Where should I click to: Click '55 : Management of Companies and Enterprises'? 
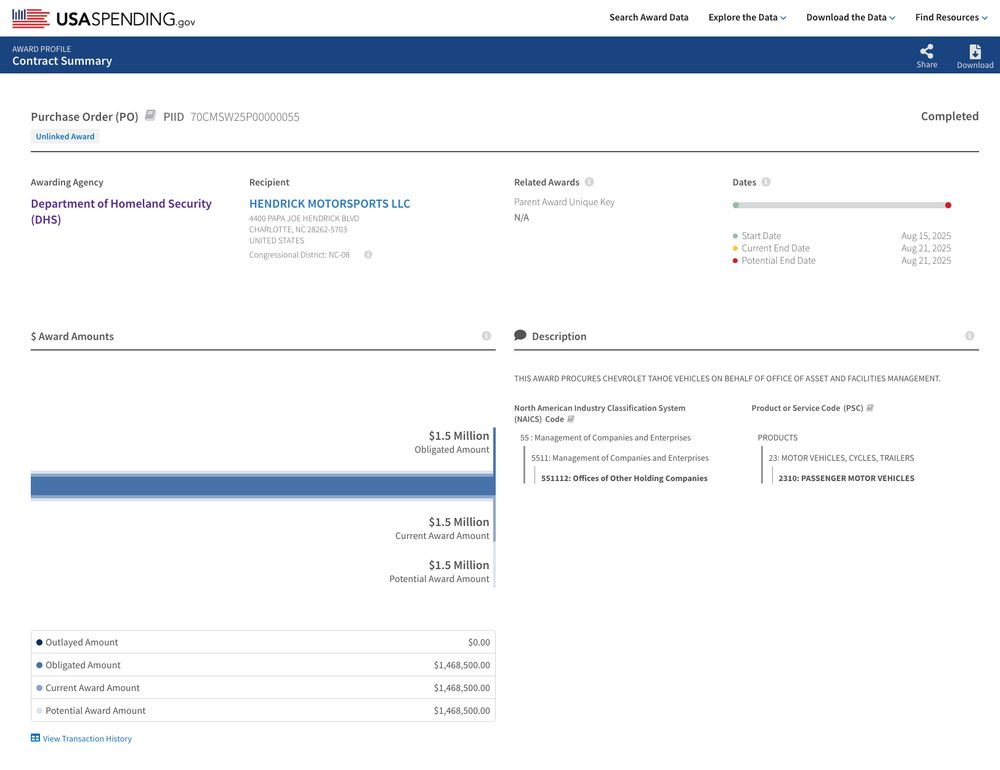[x=605, y=438]
